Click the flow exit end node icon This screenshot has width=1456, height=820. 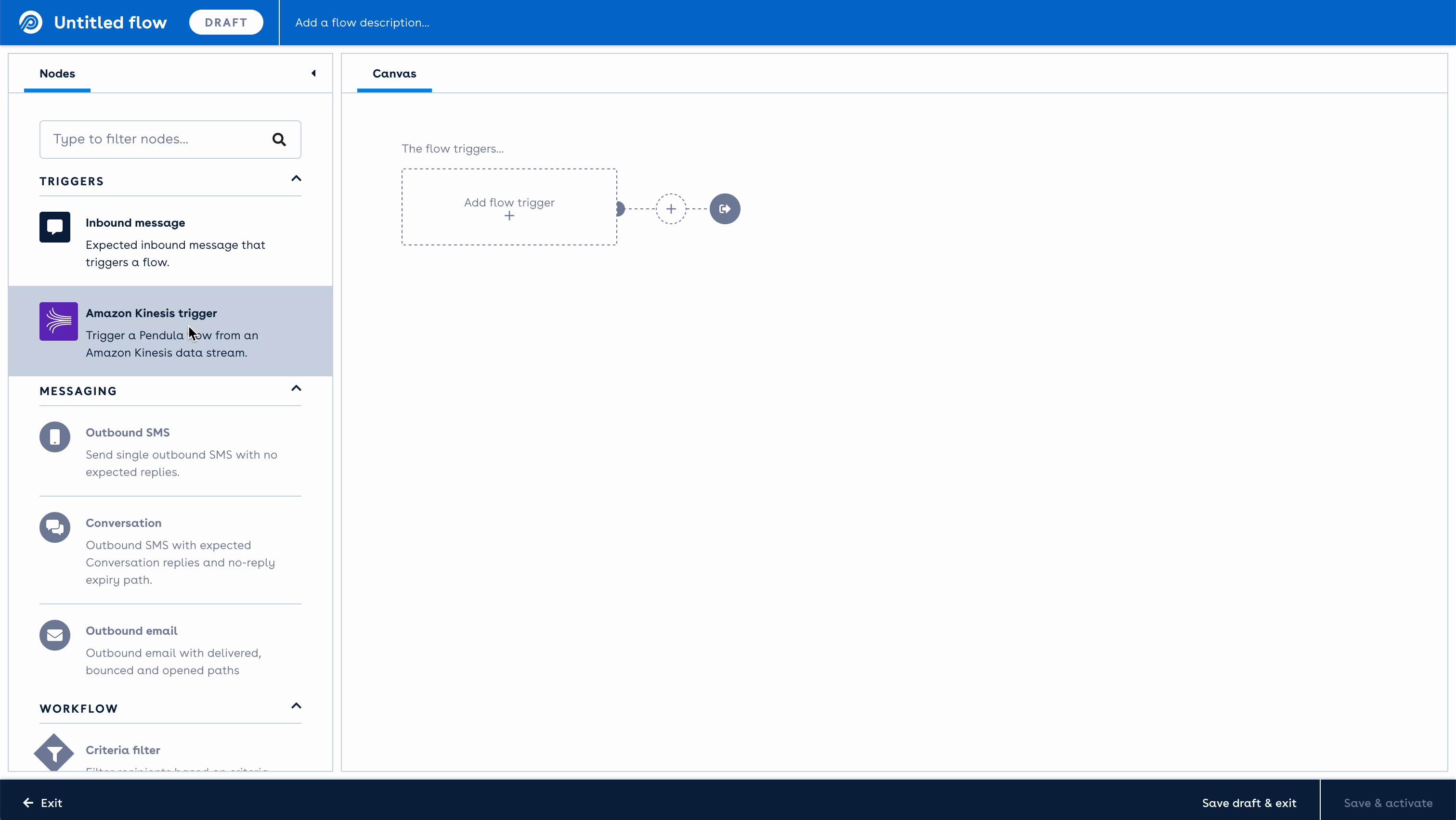point(725,209)
